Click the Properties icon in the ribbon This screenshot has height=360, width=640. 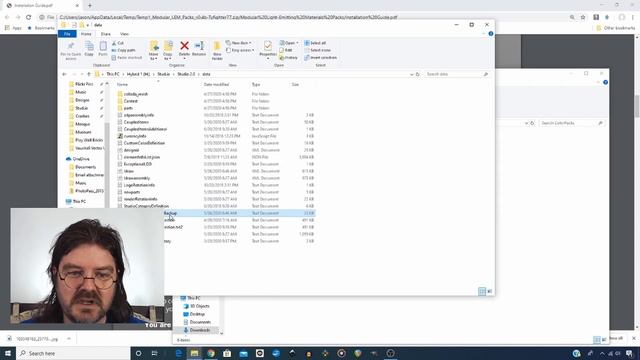268,46
